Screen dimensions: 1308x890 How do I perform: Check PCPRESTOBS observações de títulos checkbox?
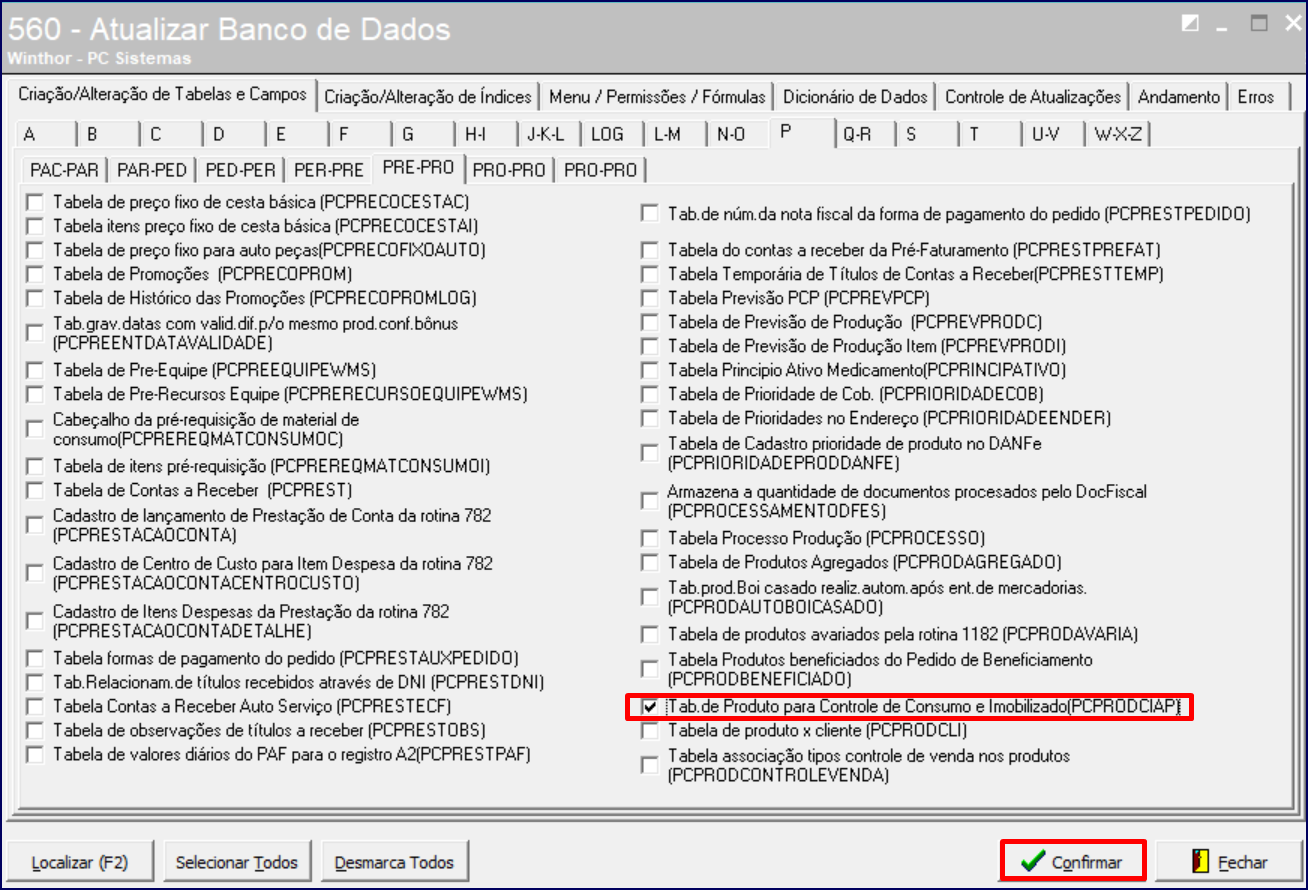(x=36, y=731)
